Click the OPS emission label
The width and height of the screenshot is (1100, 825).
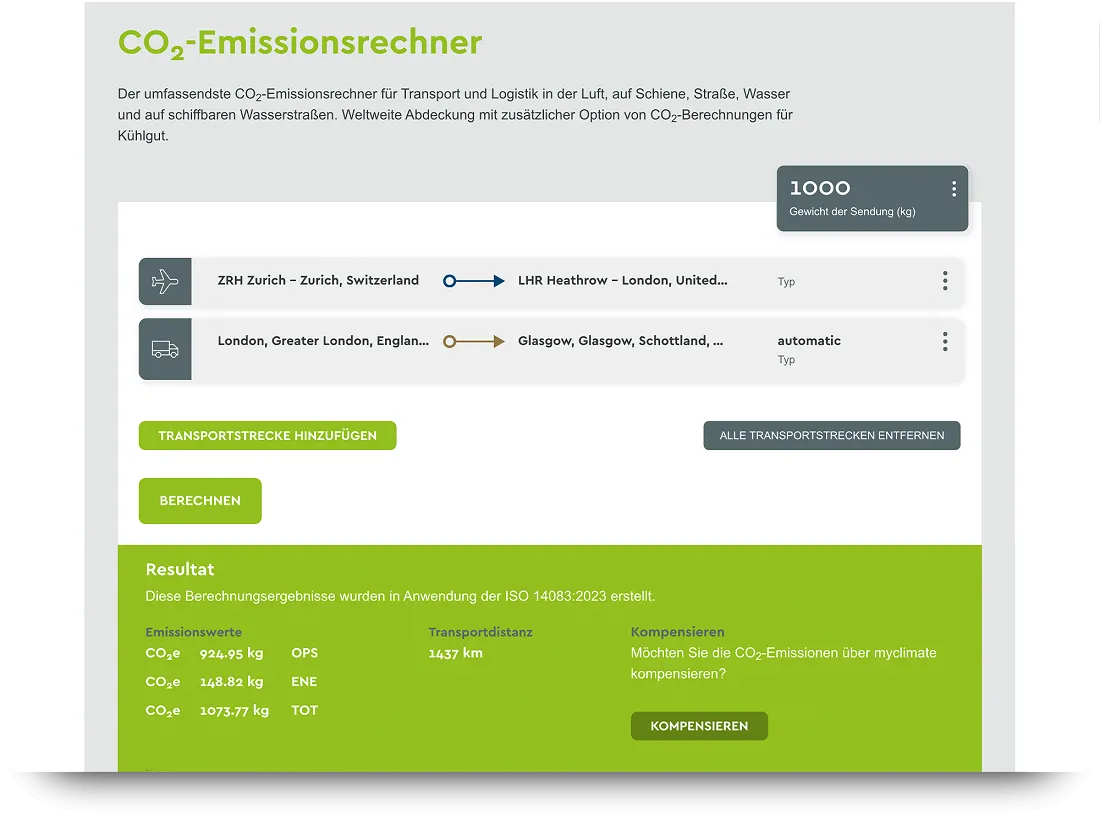tap(304, 653)
